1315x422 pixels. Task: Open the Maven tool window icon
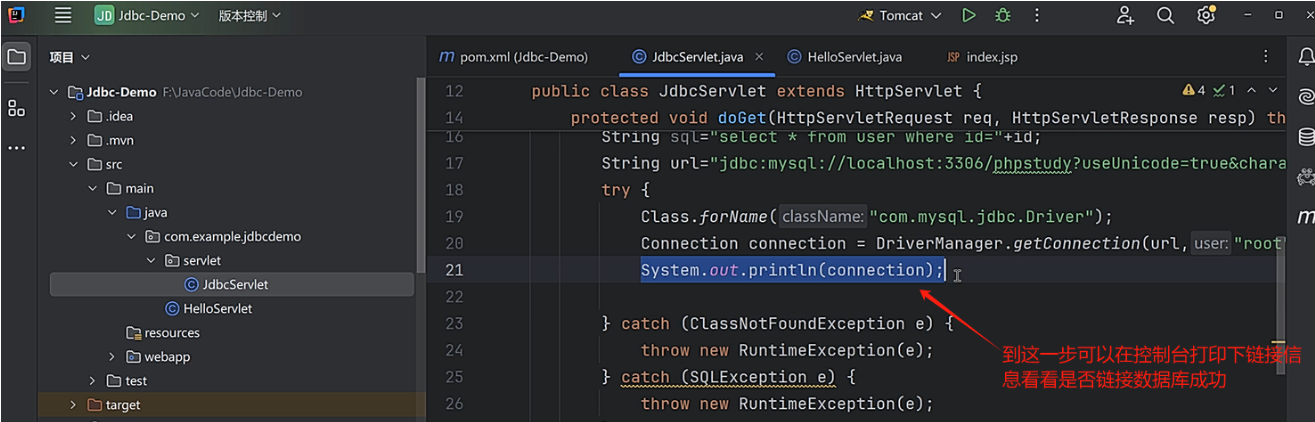click(x=1306, y=216)
